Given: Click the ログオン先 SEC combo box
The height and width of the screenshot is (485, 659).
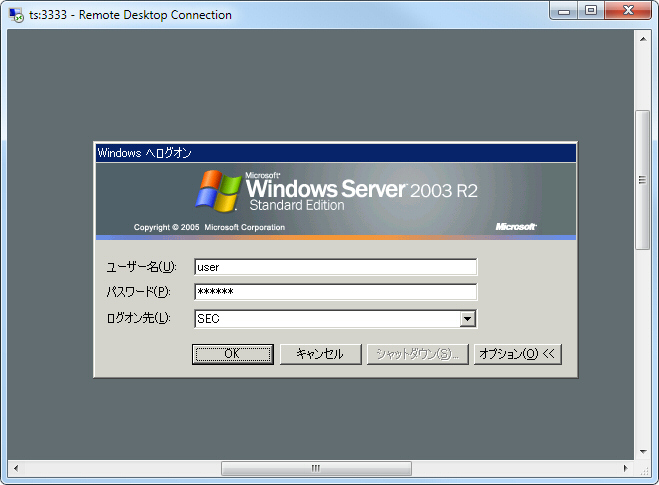Looking at the screenshot, I should (x=335, y=319).
